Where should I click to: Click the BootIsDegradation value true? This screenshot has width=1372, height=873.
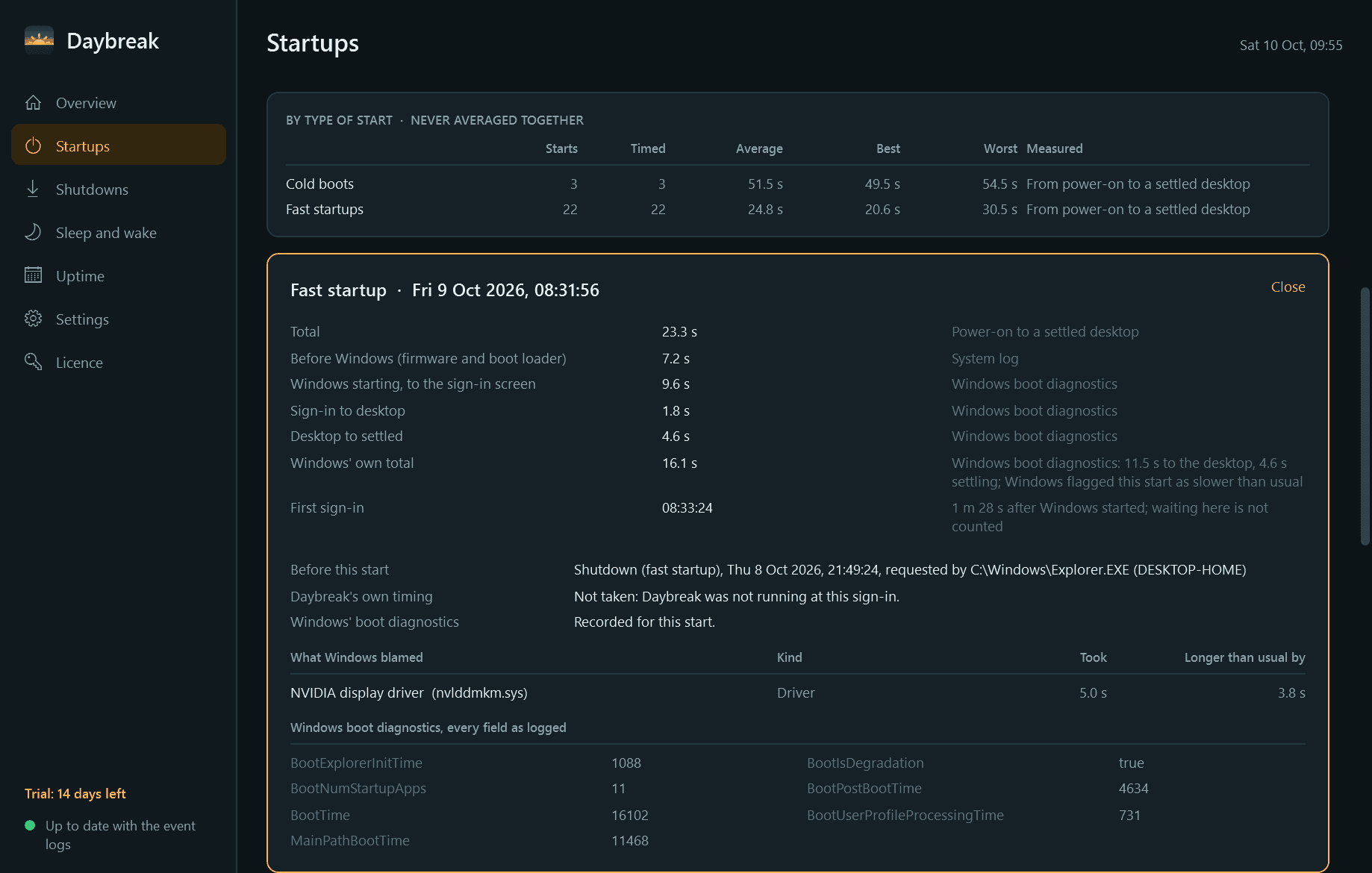(x=1131, y=763)
